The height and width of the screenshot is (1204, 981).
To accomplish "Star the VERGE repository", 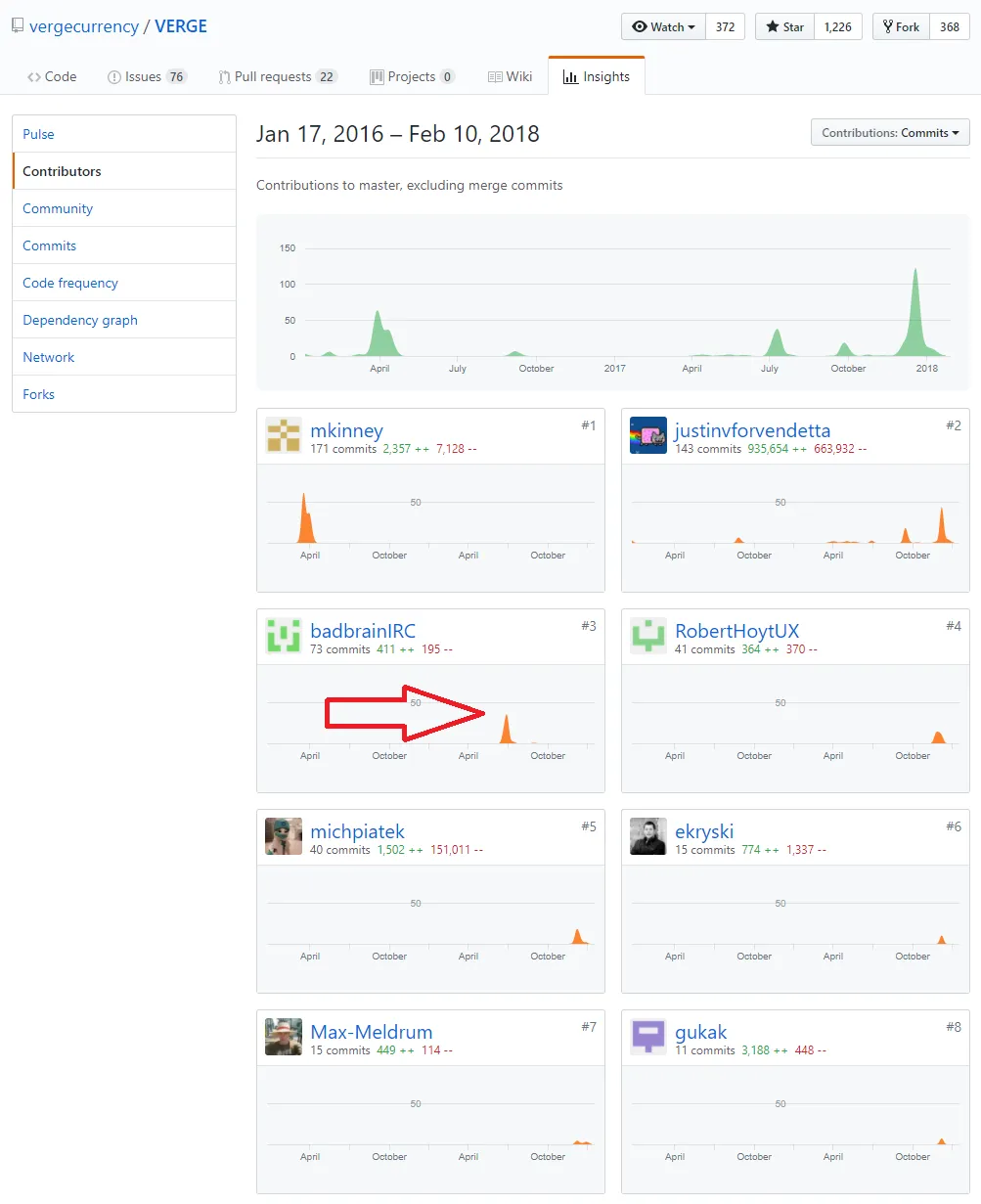I will point(784,26).
